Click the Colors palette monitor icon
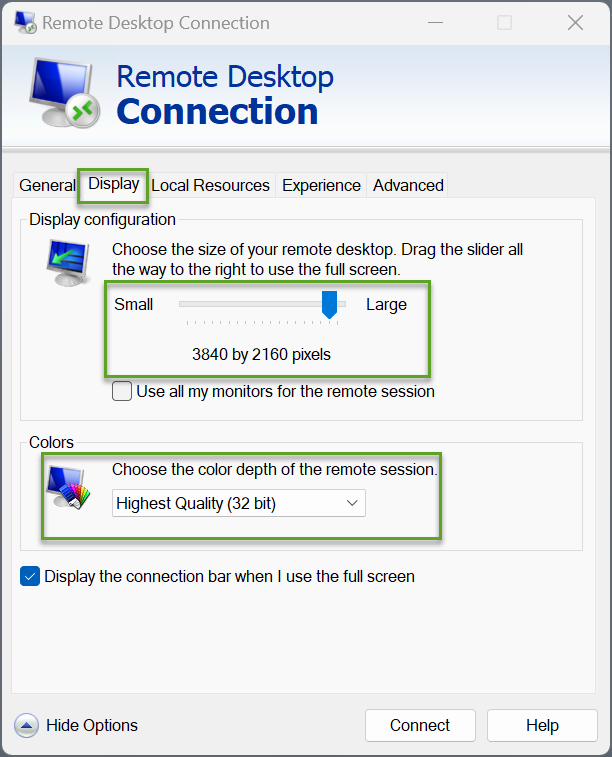 tap(68, 487)
